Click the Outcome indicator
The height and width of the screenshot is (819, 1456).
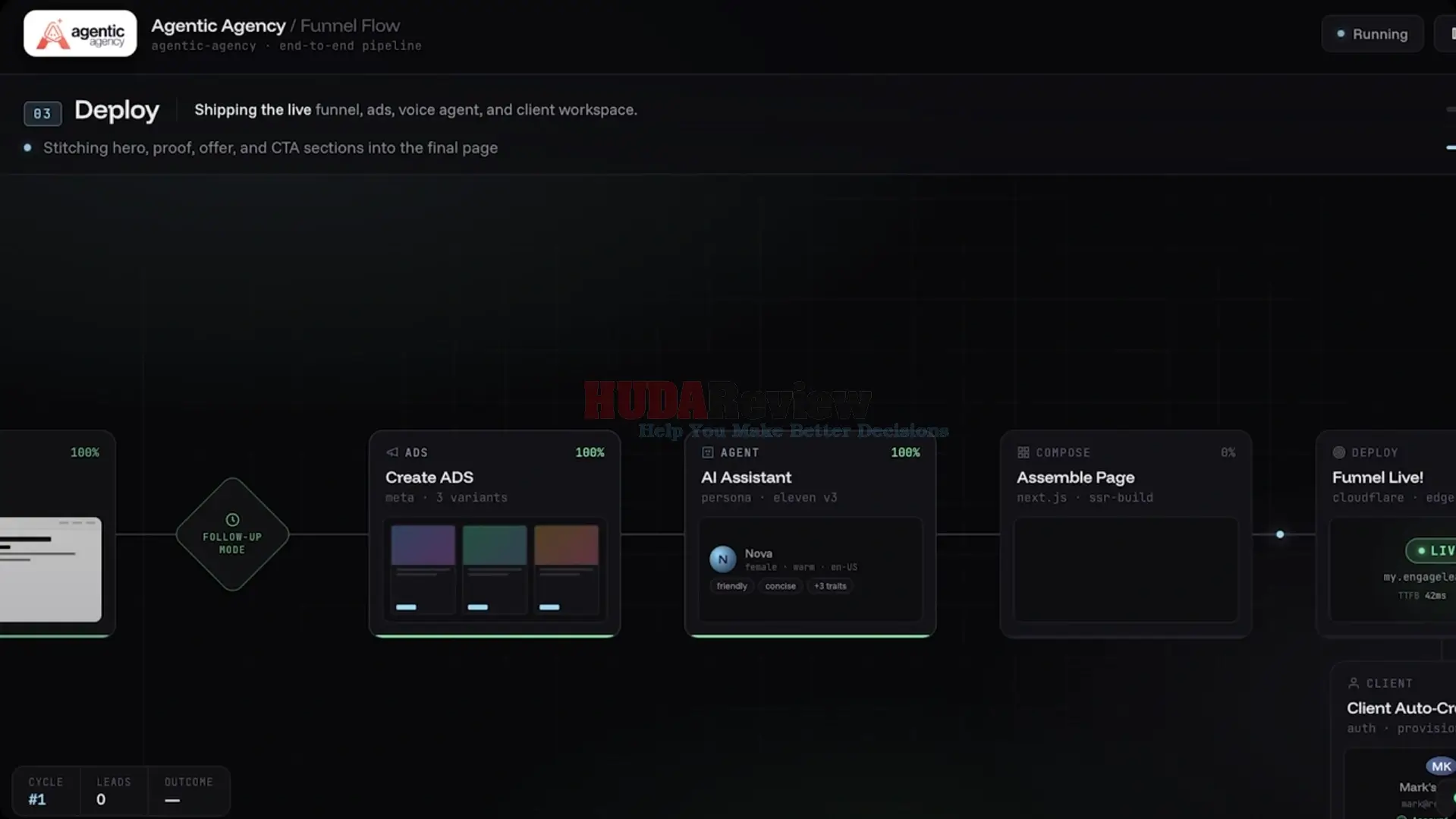coord(188,791)
